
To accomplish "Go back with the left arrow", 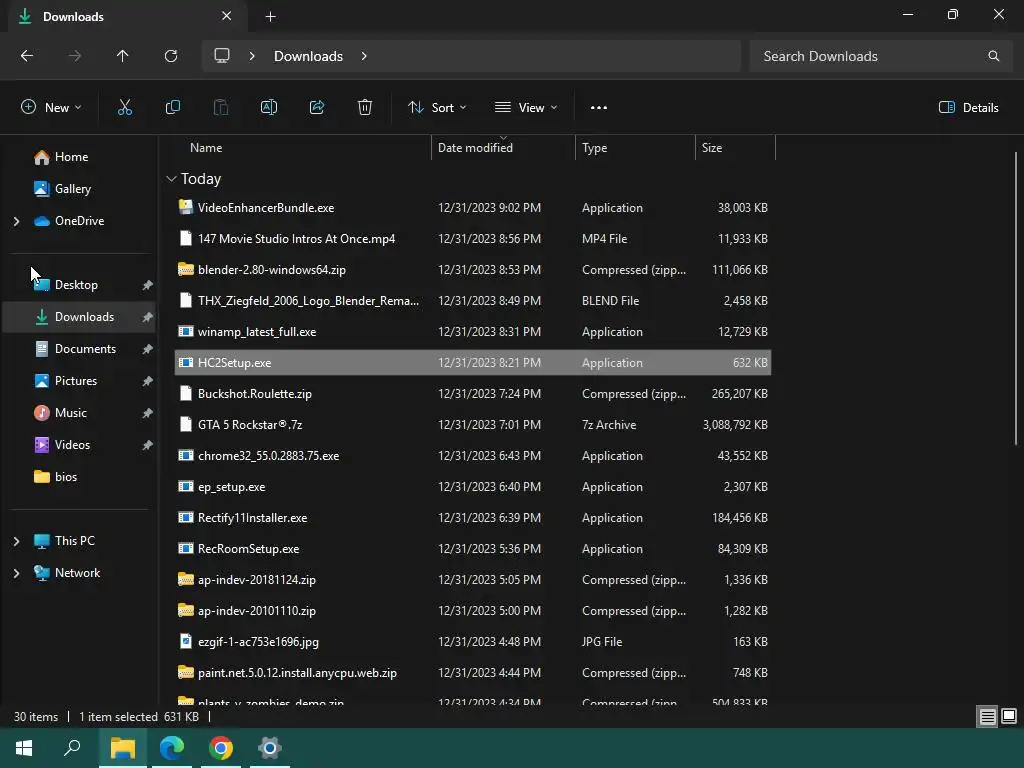I will coord(27,56).
